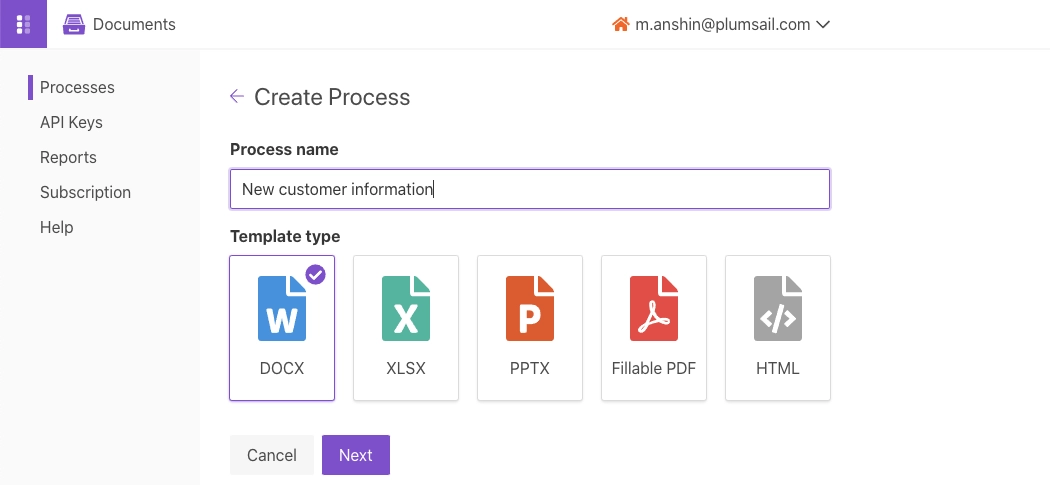The height and width of the screenshot is (485, 1050).
Task: Click the Fillable PDF label text
Action: [x=654, y=368]
